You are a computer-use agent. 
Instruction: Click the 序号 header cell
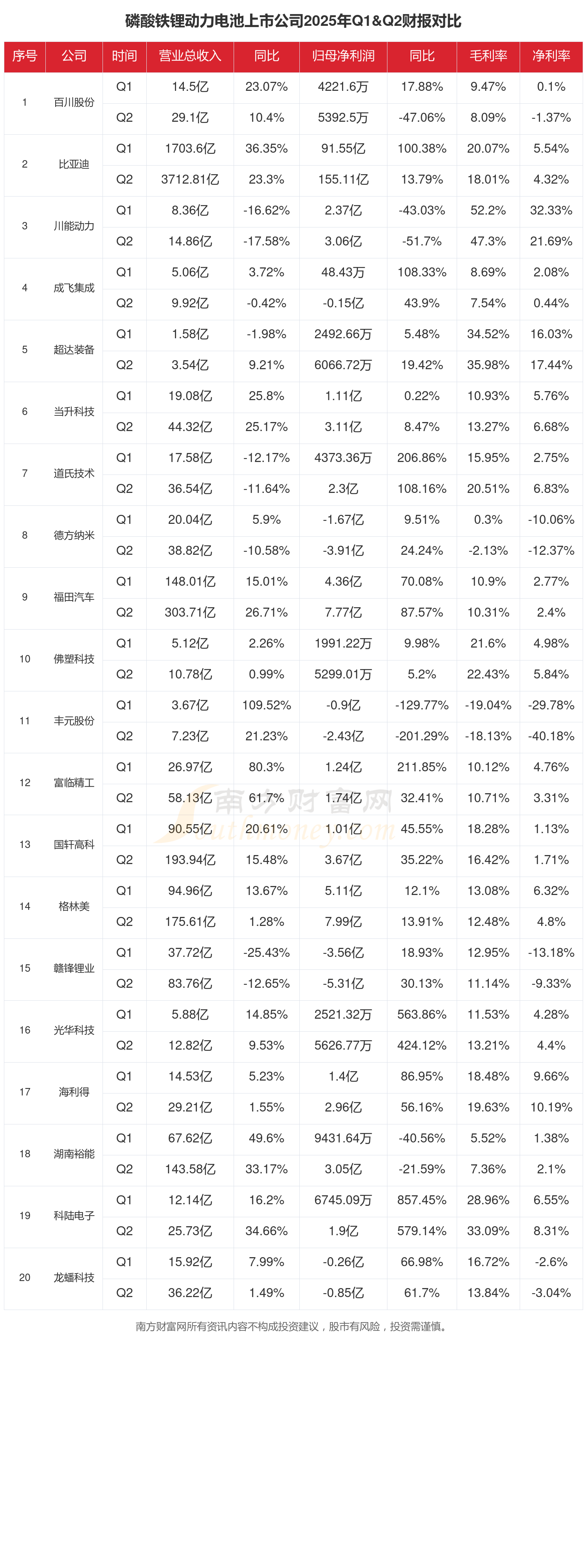[25, 56]
